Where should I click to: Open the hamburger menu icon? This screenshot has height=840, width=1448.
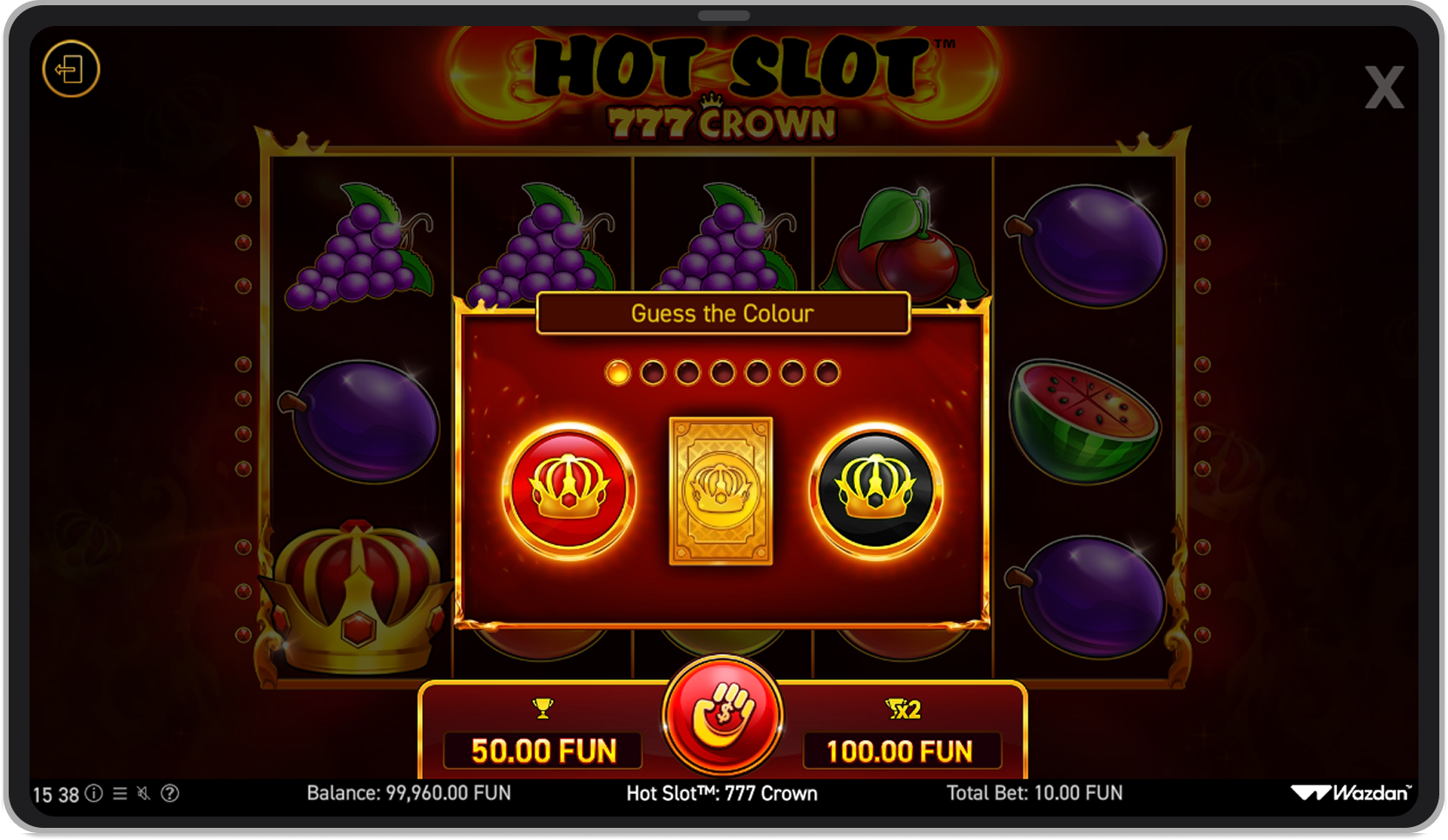[x=120, y=793]
